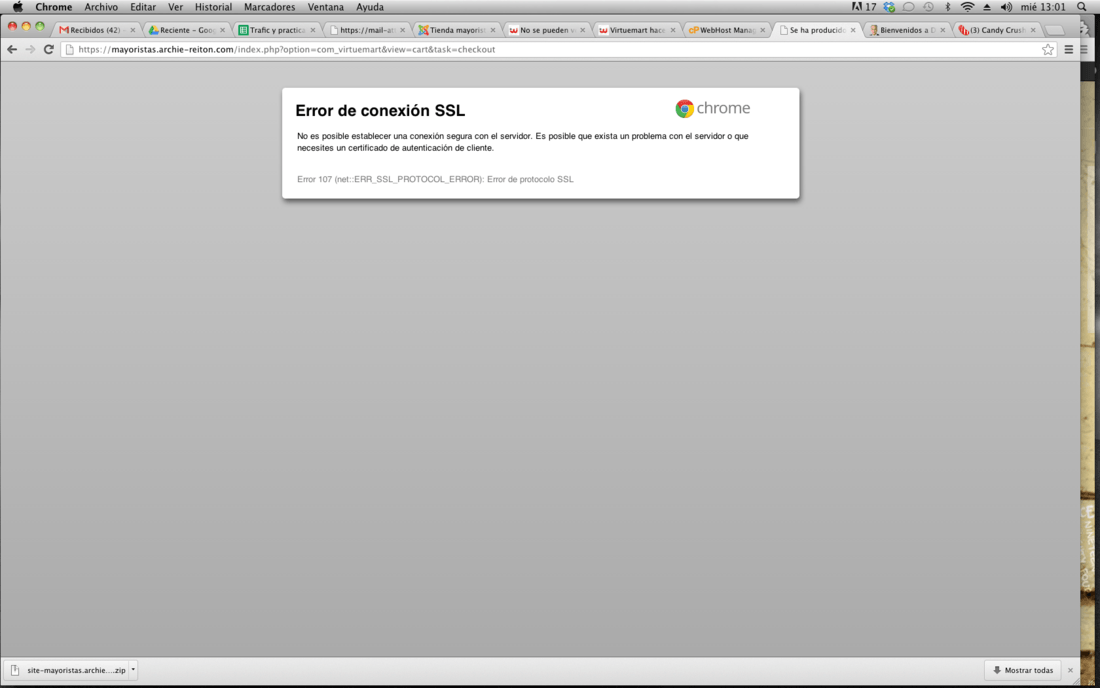Open the Apple menu
This screenshot has width=1100, height=688.
point(18,7)
